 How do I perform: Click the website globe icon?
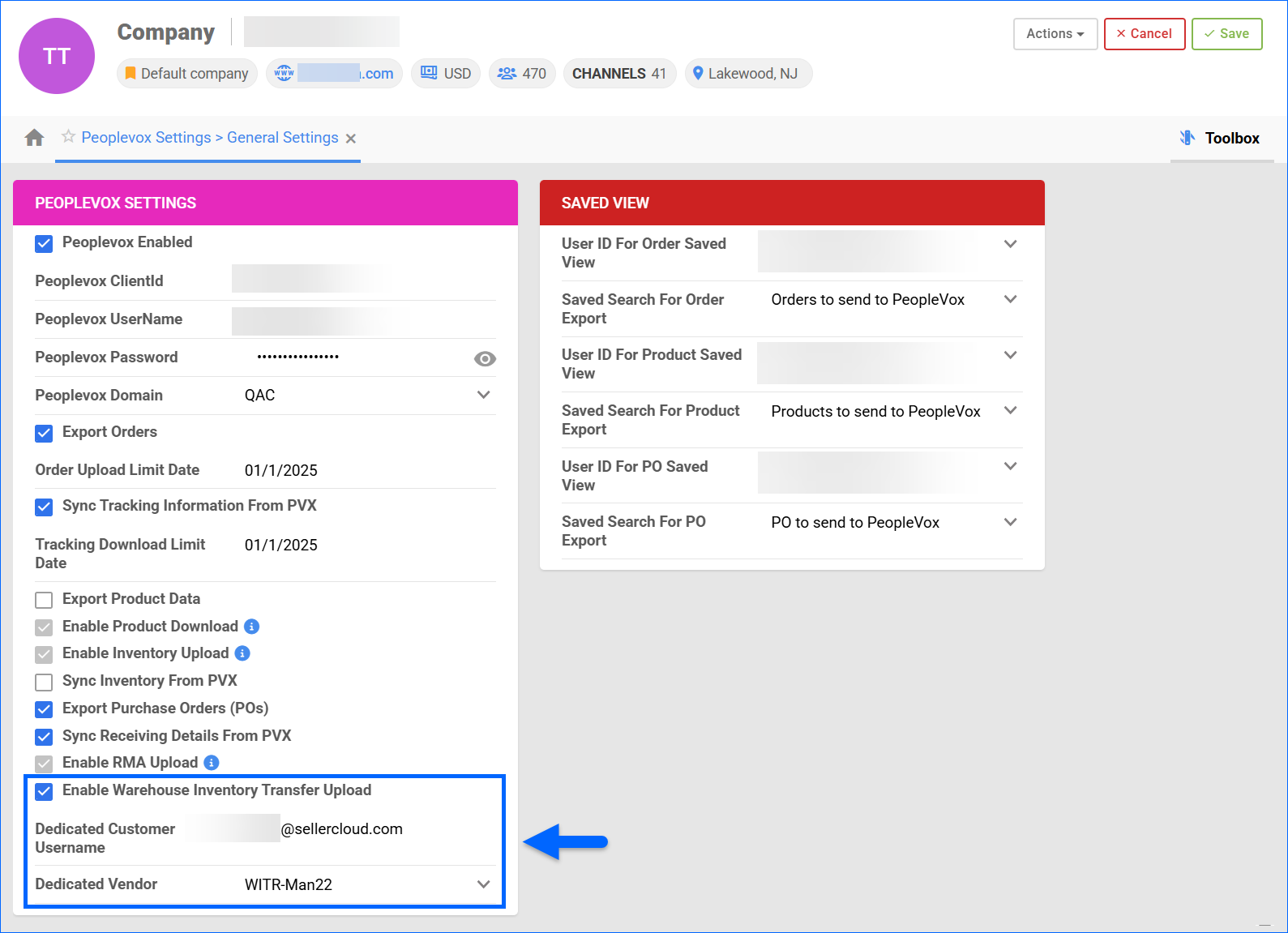pos(284,73)
